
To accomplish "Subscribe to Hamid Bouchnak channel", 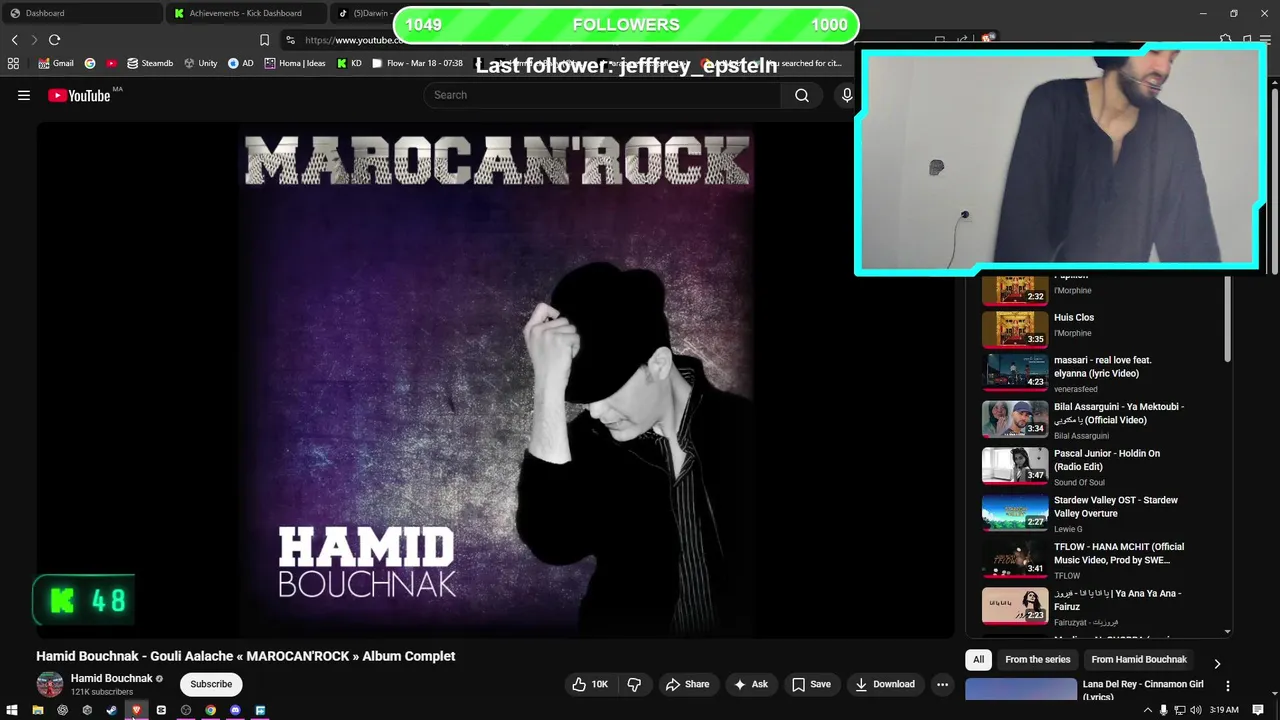I will 211,684.
